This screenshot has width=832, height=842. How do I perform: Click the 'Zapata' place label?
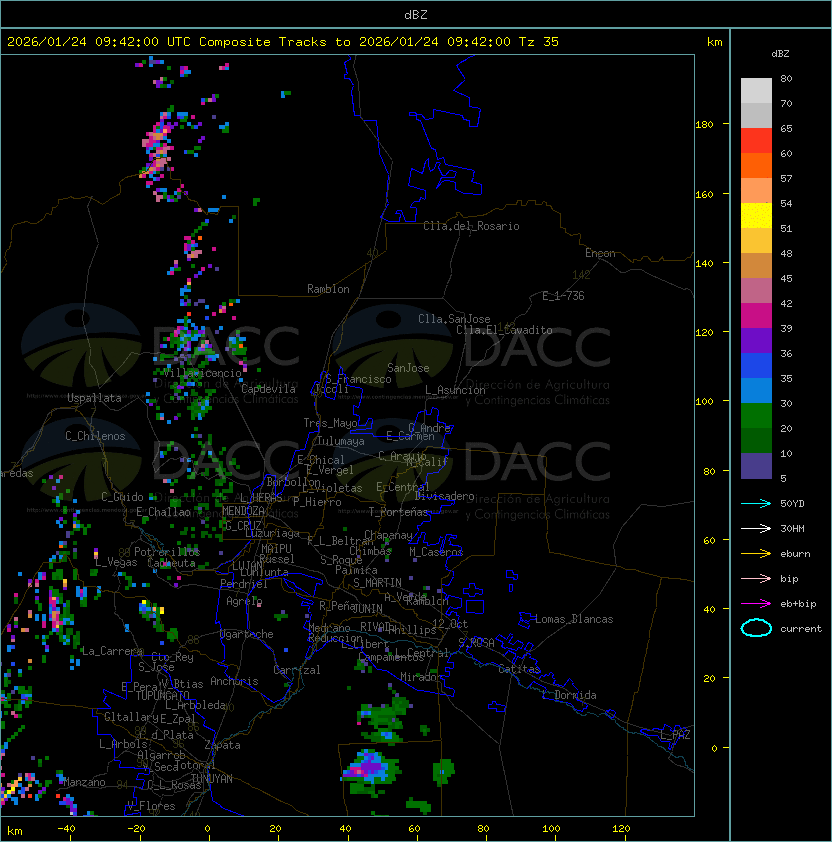click(x=222, y=745)
